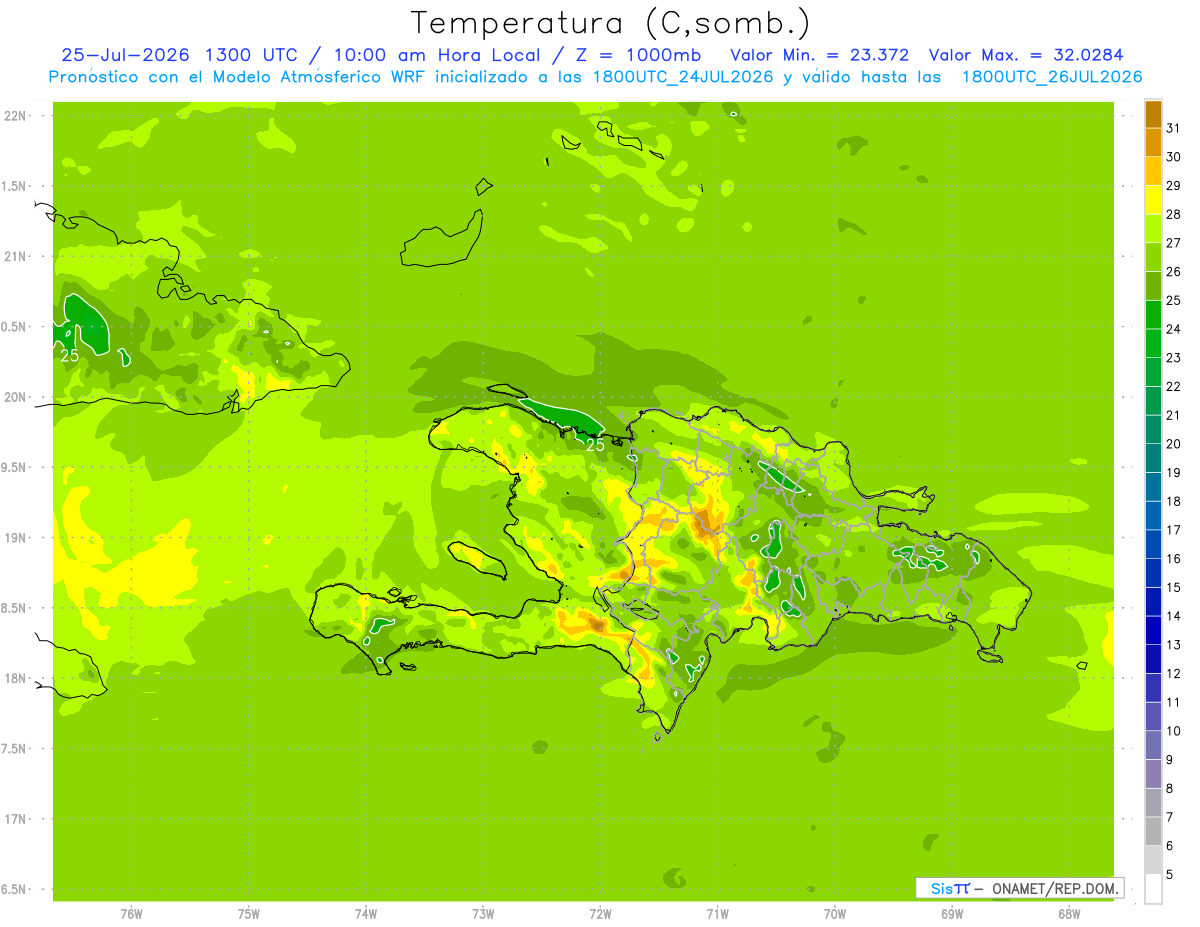
Task: Click the '71W' longitude axis label
Action: coord(717,914)
